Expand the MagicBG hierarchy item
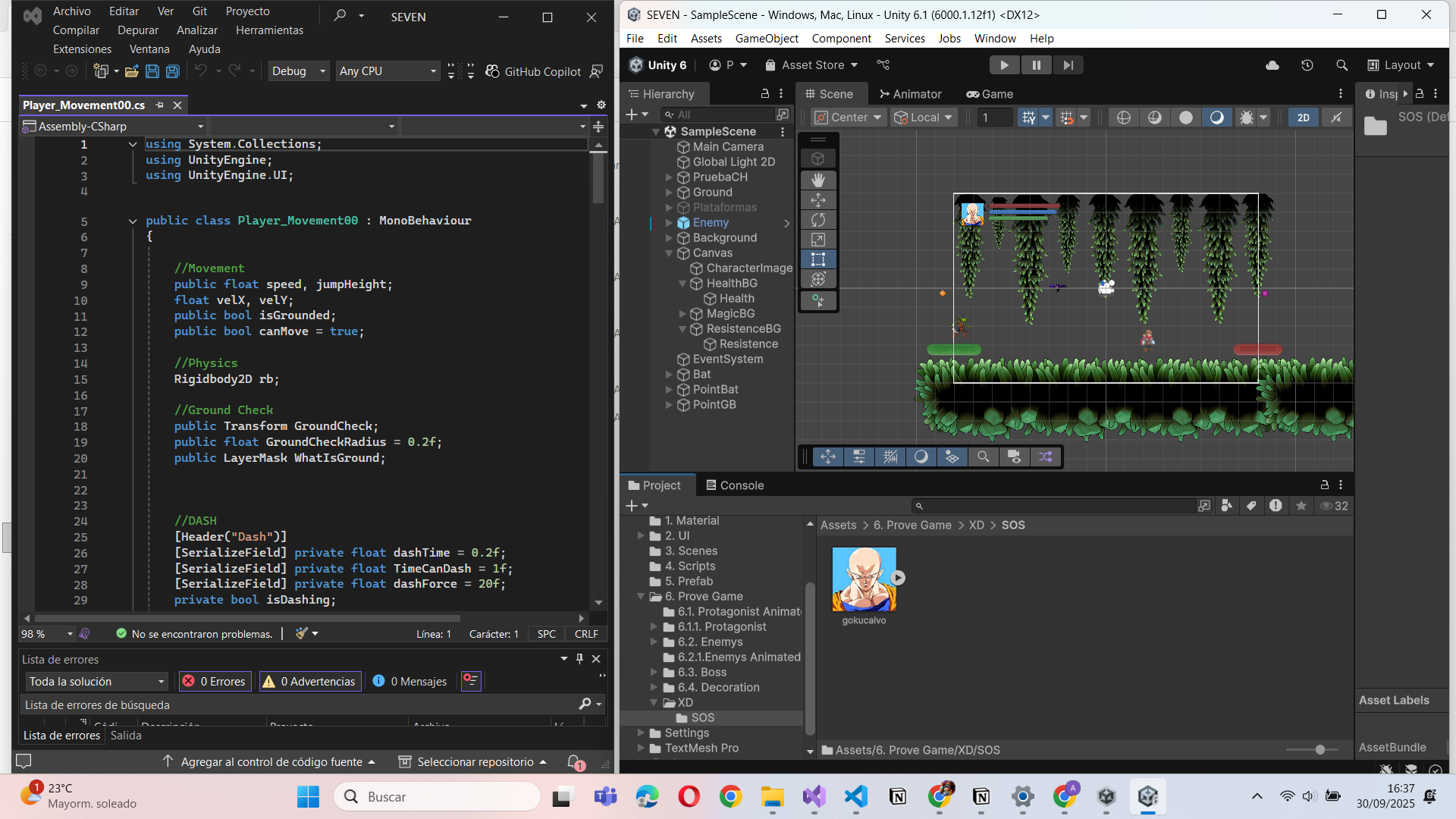This screenshot has width=1456, height=819. [682, 314]
